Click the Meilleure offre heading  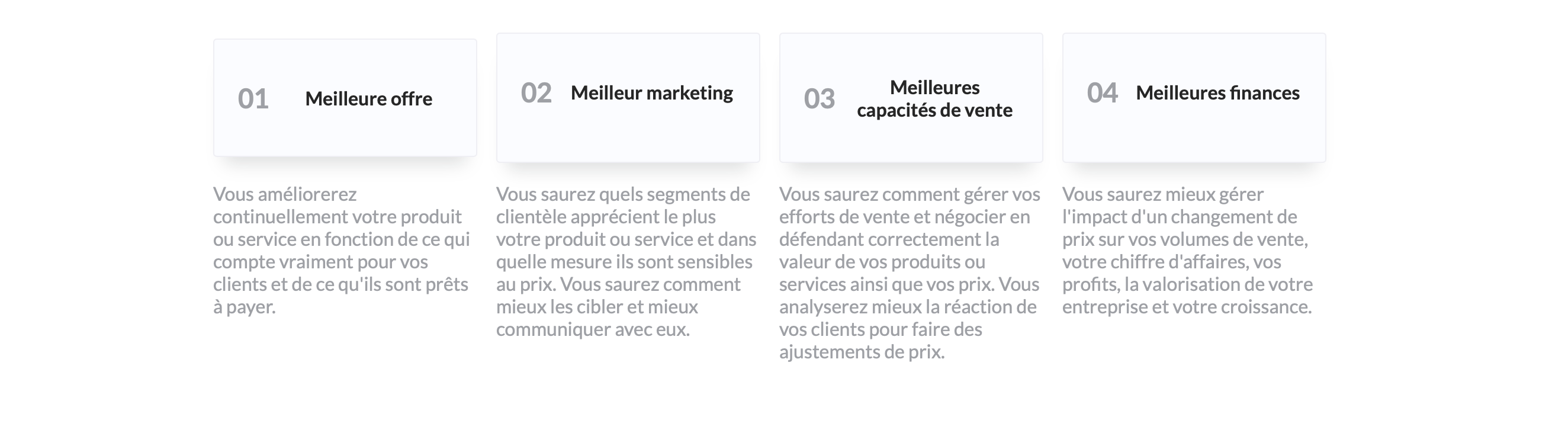pos(368,99)
